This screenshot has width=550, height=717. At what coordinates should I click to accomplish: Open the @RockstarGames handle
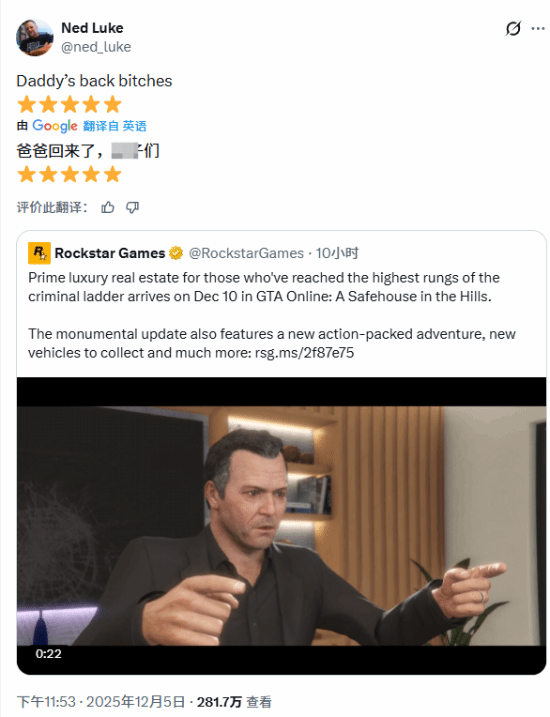[x=246, y=253]
